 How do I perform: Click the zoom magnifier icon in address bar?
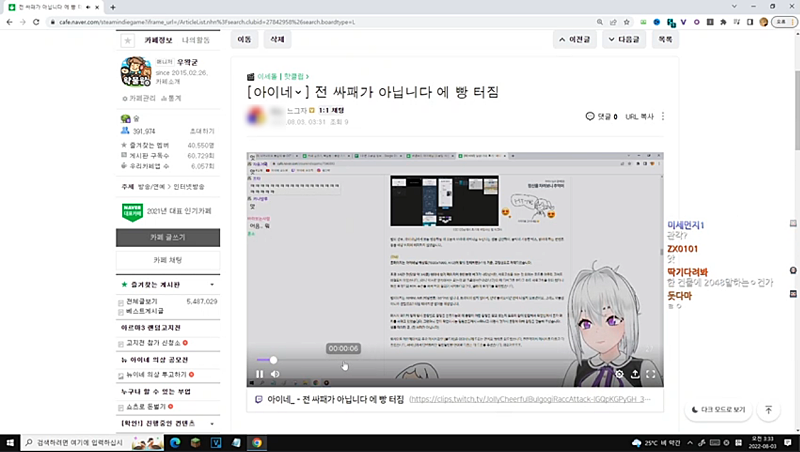point(600,22)
